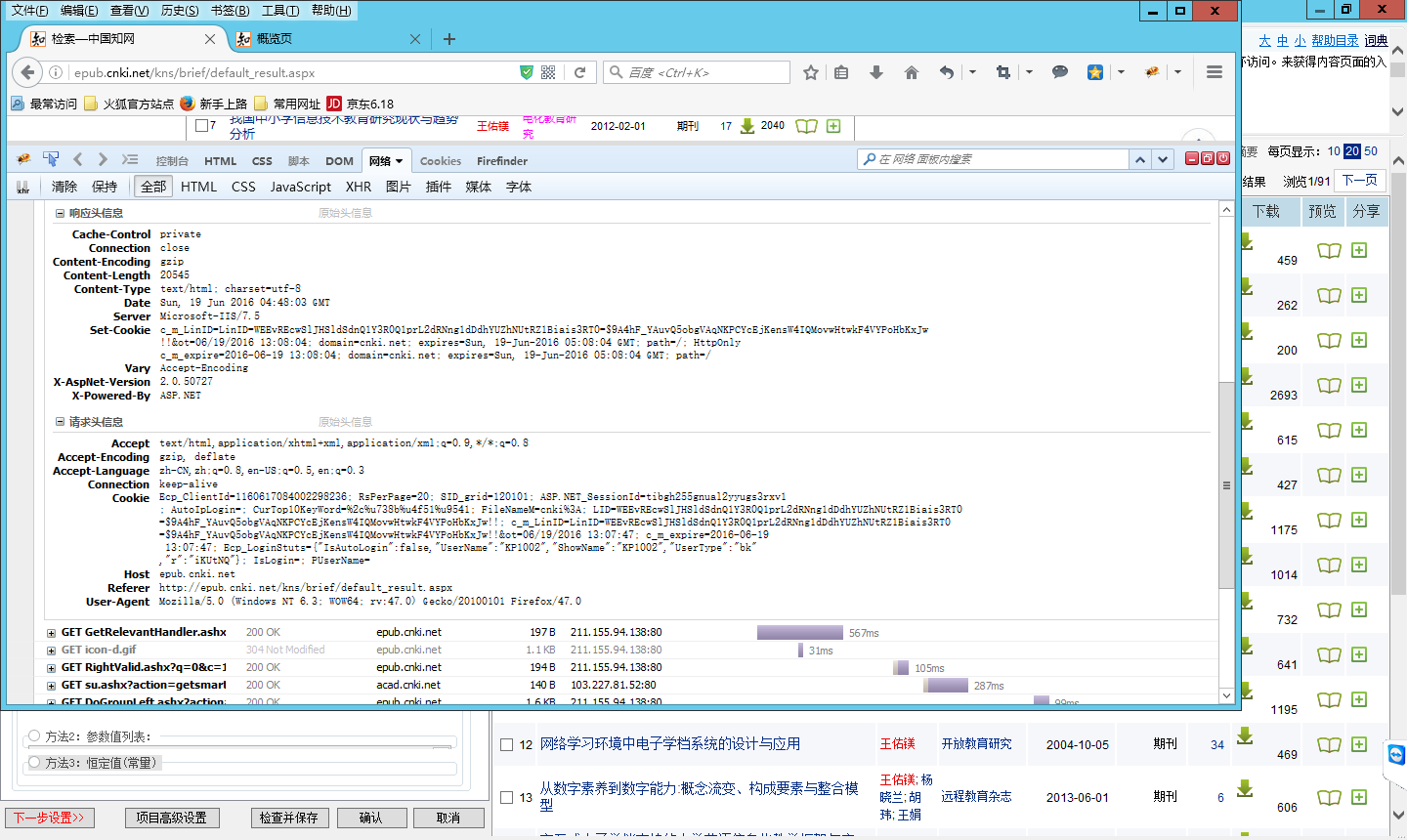Click the XHR break icon in Net panel
The width and height of the screenshot is (1407, 840).
click(22, 187)
